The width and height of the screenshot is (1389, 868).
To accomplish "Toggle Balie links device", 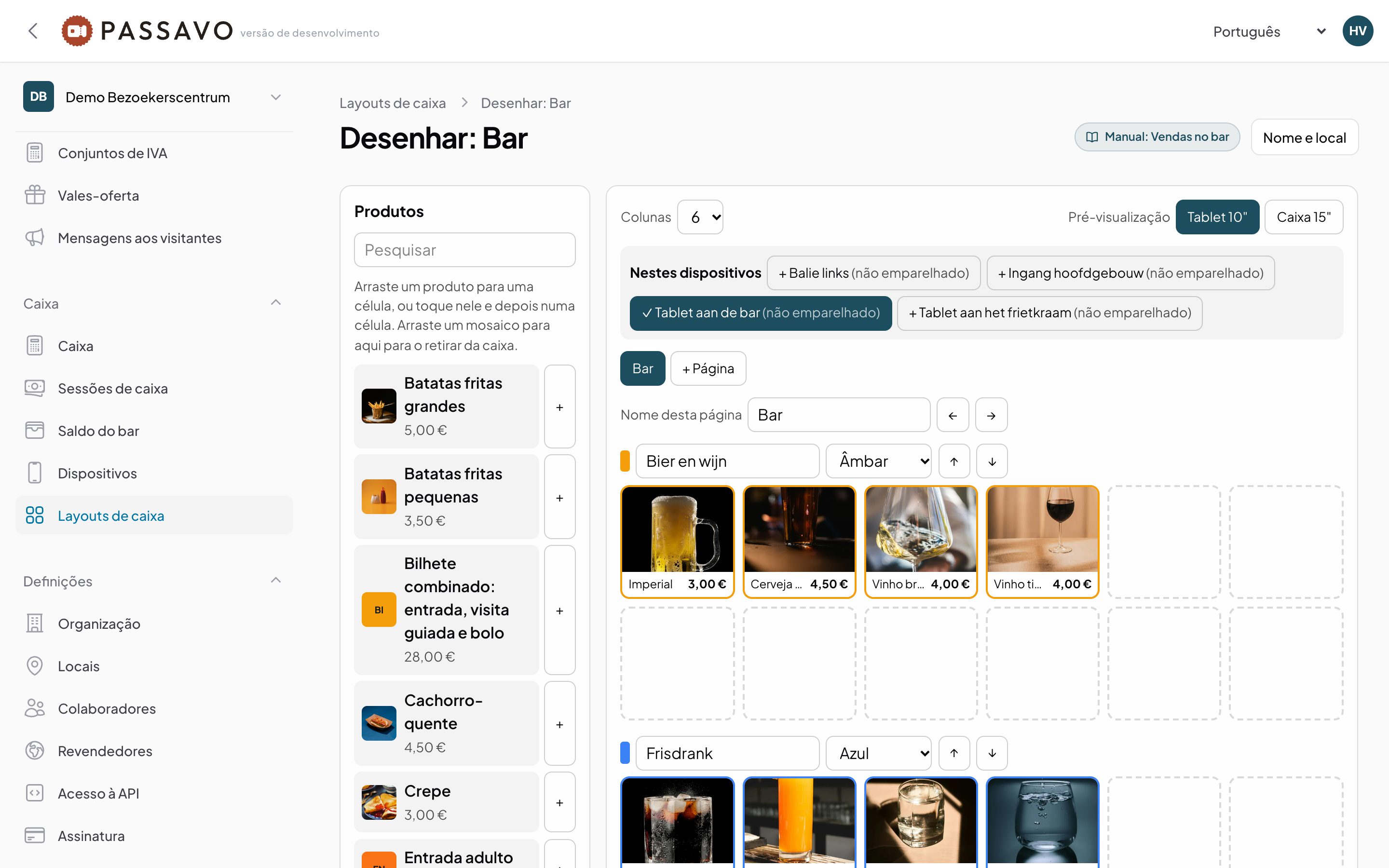I will 873,273.
